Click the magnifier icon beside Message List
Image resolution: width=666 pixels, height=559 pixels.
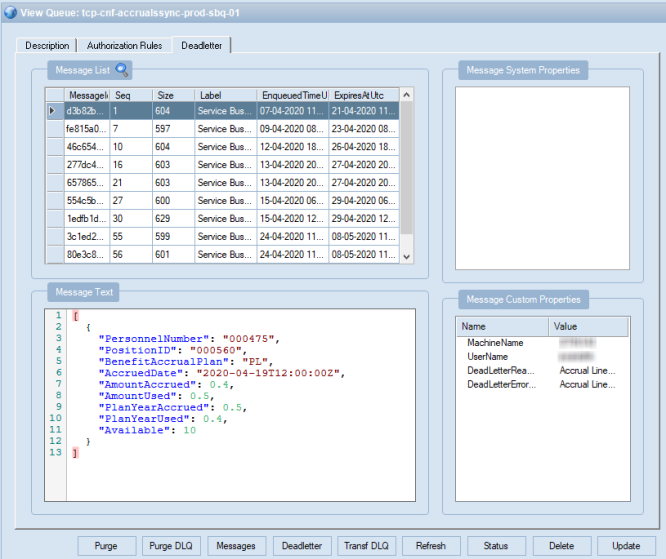point(123,70)
